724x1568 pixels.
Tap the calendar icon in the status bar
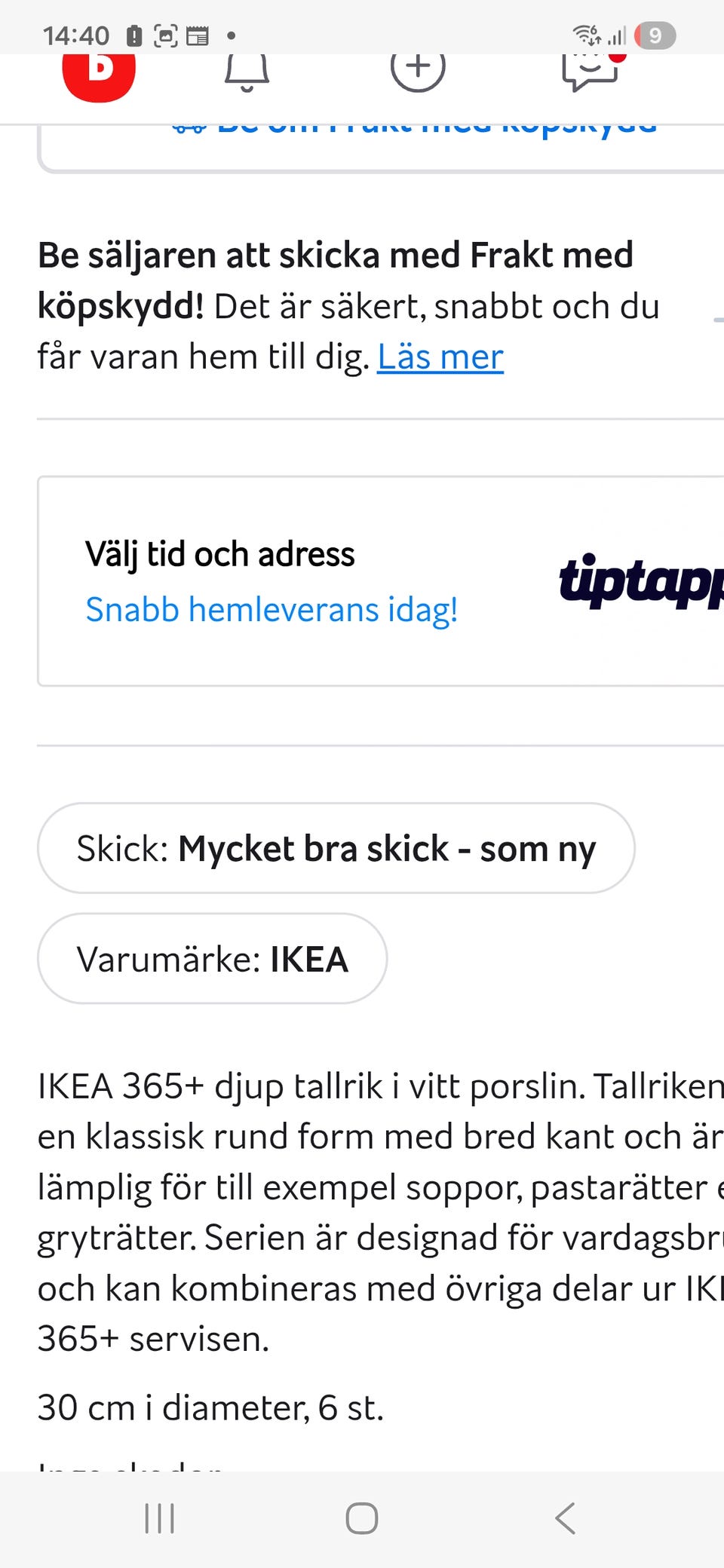point(198,35)
